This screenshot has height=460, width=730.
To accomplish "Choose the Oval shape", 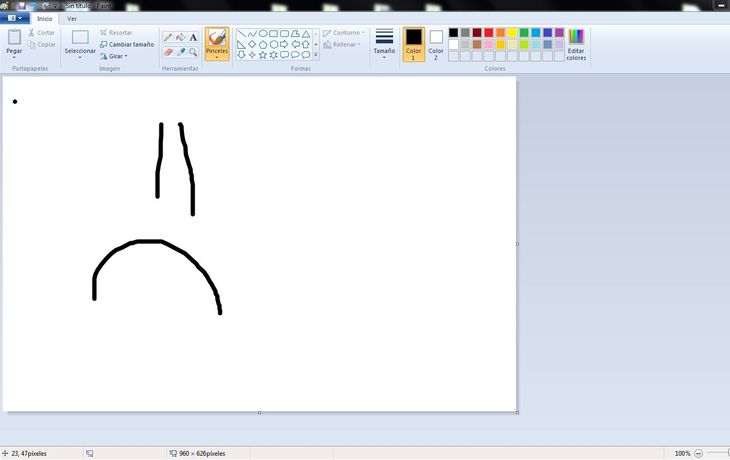I will (263, 34).
